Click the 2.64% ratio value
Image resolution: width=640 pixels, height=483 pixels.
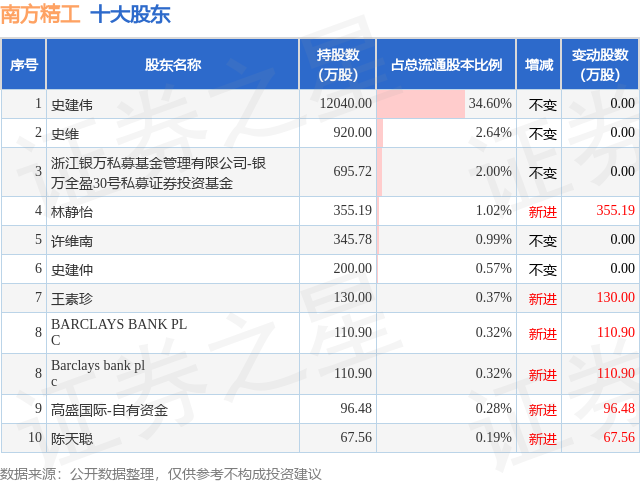click(493, 132)
